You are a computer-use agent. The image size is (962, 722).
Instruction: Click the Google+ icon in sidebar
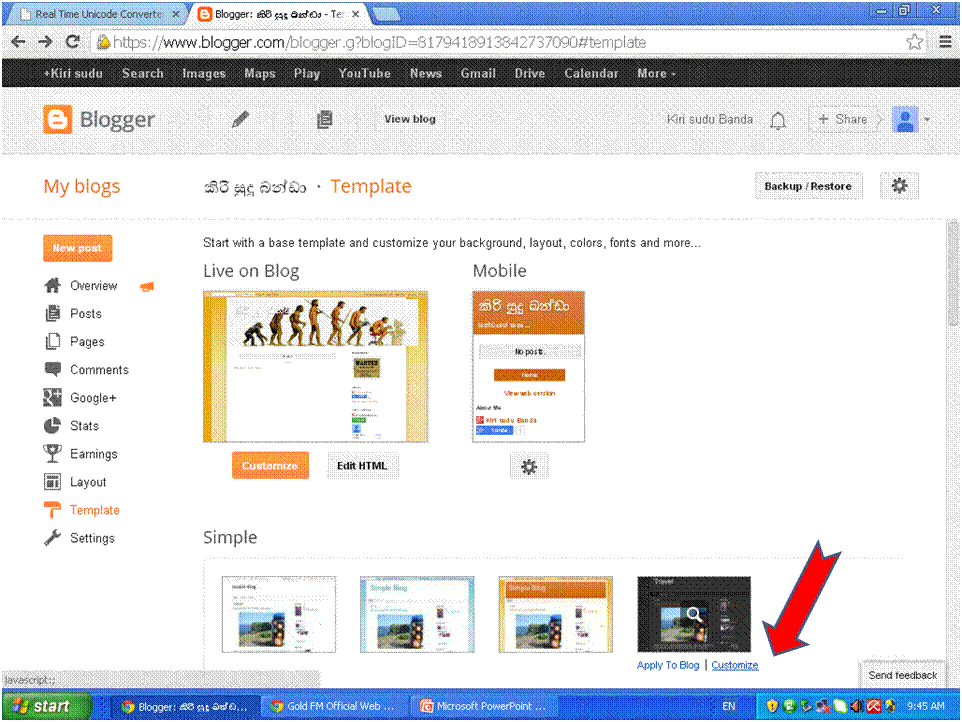[x=53, y=397]
